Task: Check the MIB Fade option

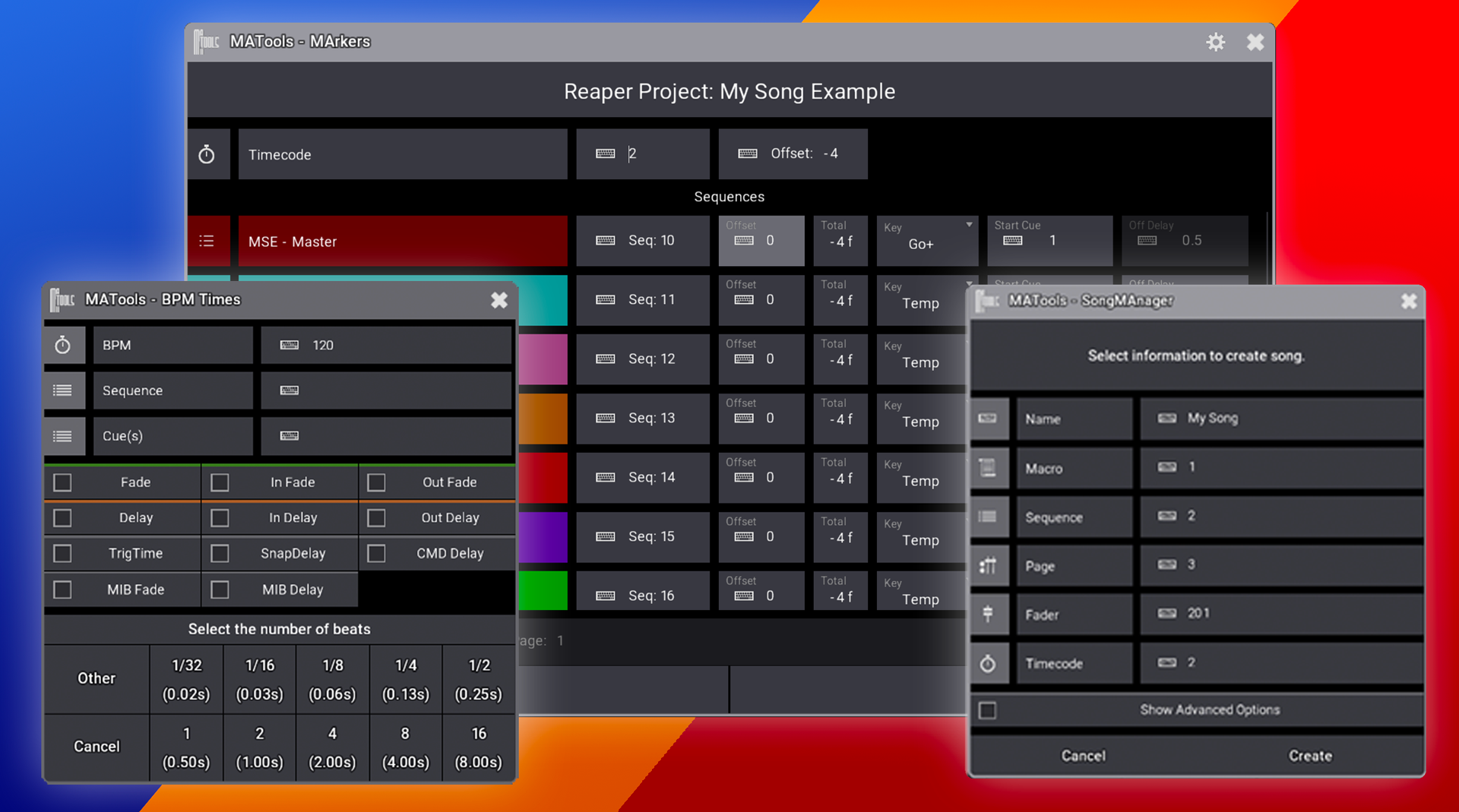Action: [x=62, y=589]
